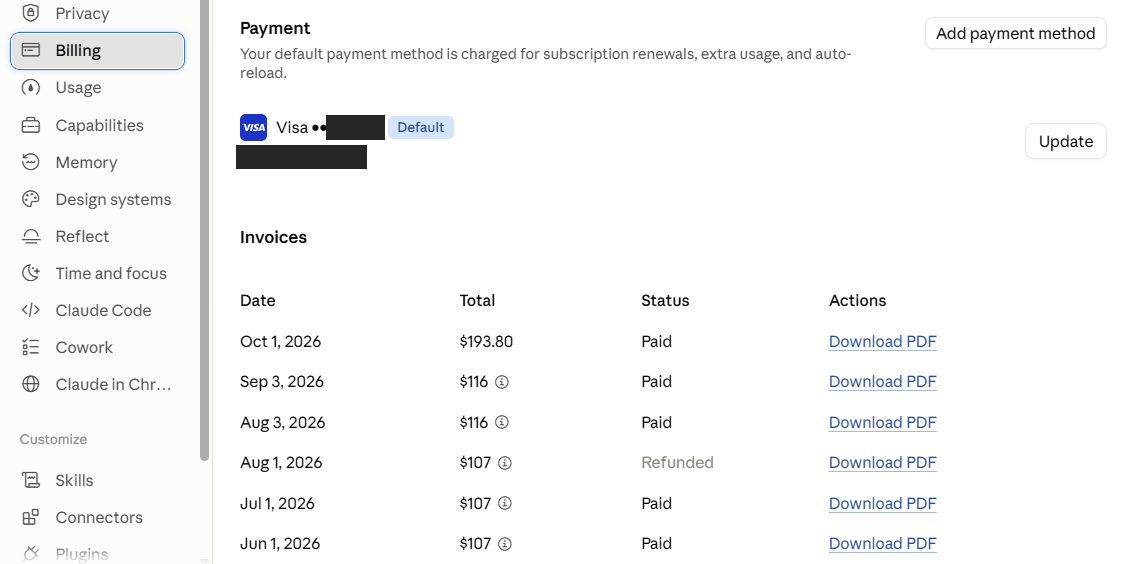The height and width of the screenshot is (564, 1129).
Task: Click the Refunded status text
Action: [677, 462]
